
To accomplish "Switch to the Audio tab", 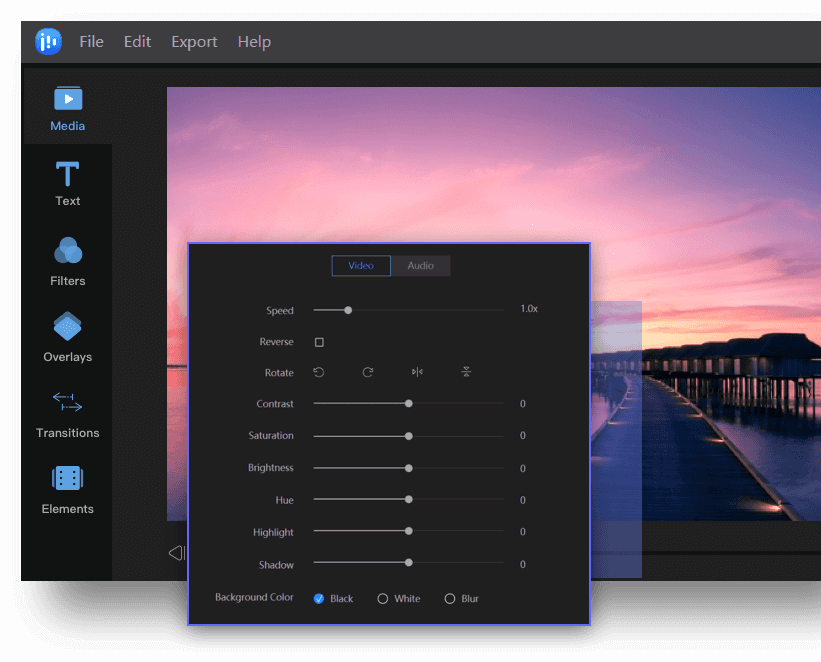I will [x=420, y=266].
